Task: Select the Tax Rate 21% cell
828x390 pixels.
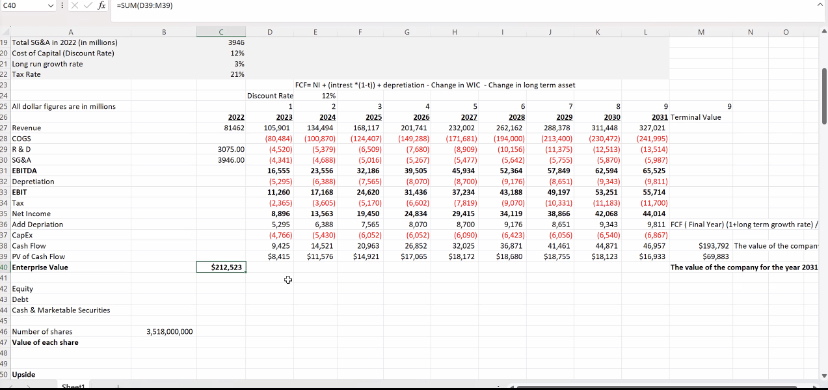Action: (221, 74)
